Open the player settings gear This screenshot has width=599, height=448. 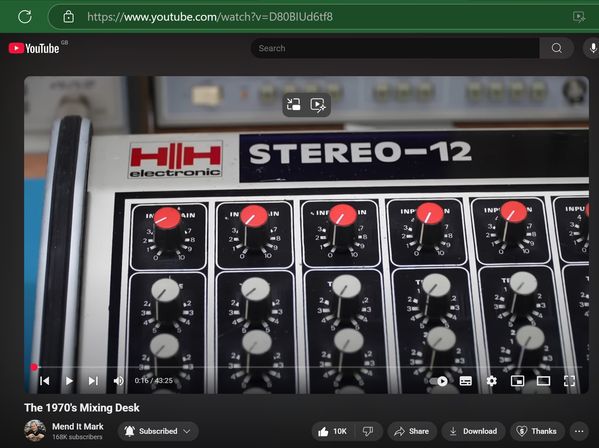492,381
